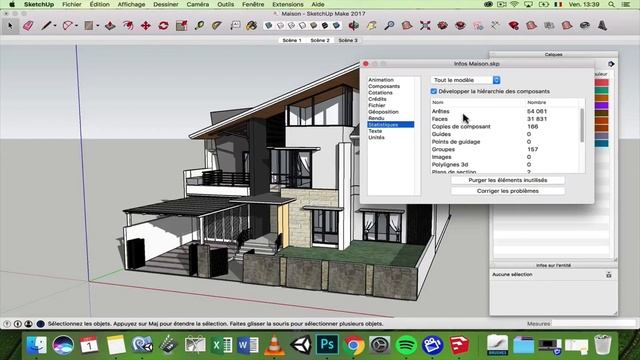
Task: Open the Caméra menu
Action: 198,4
